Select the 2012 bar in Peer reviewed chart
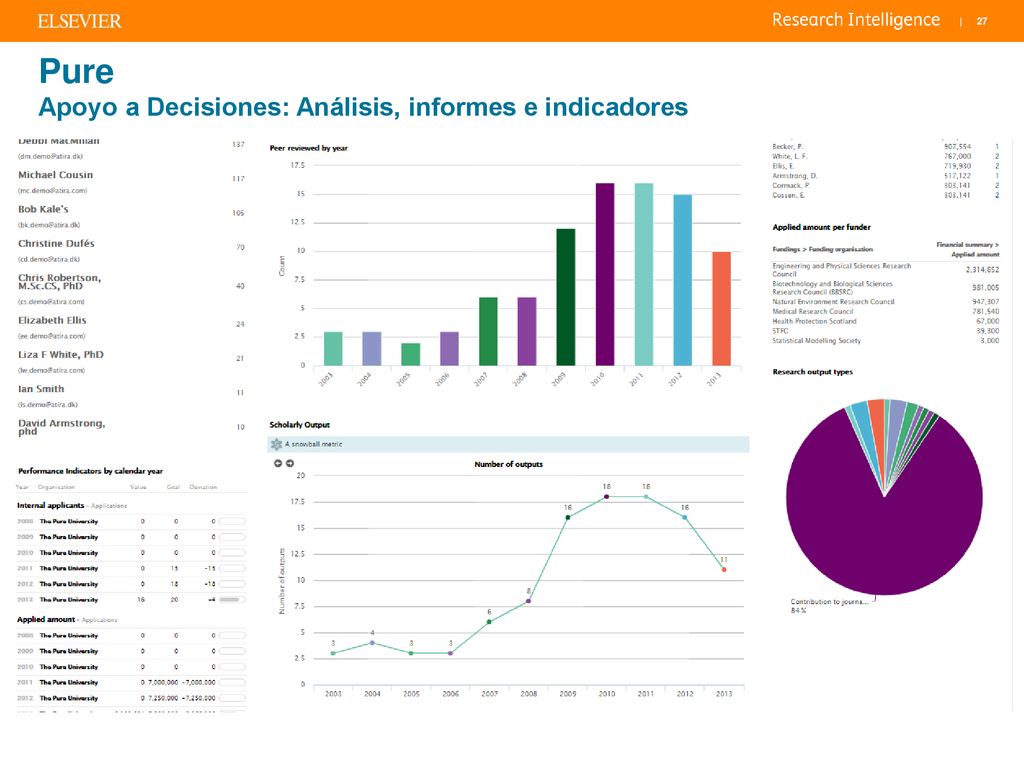 click(682, 280)
